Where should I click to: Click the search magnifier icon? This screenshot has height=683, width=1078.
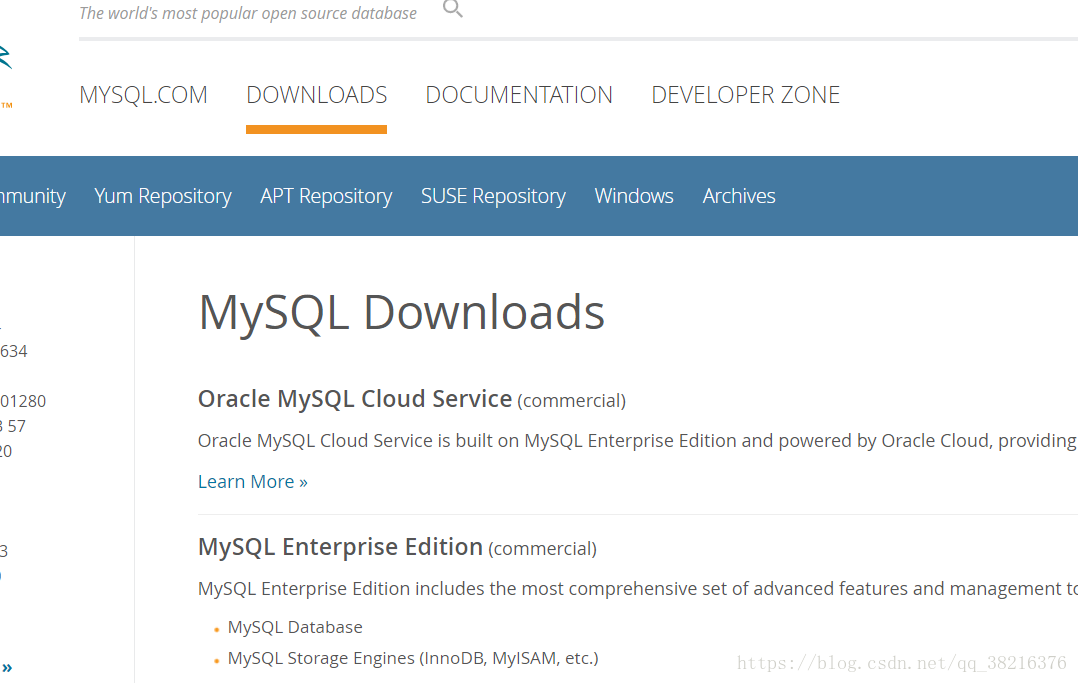click(x=452, y=8)
